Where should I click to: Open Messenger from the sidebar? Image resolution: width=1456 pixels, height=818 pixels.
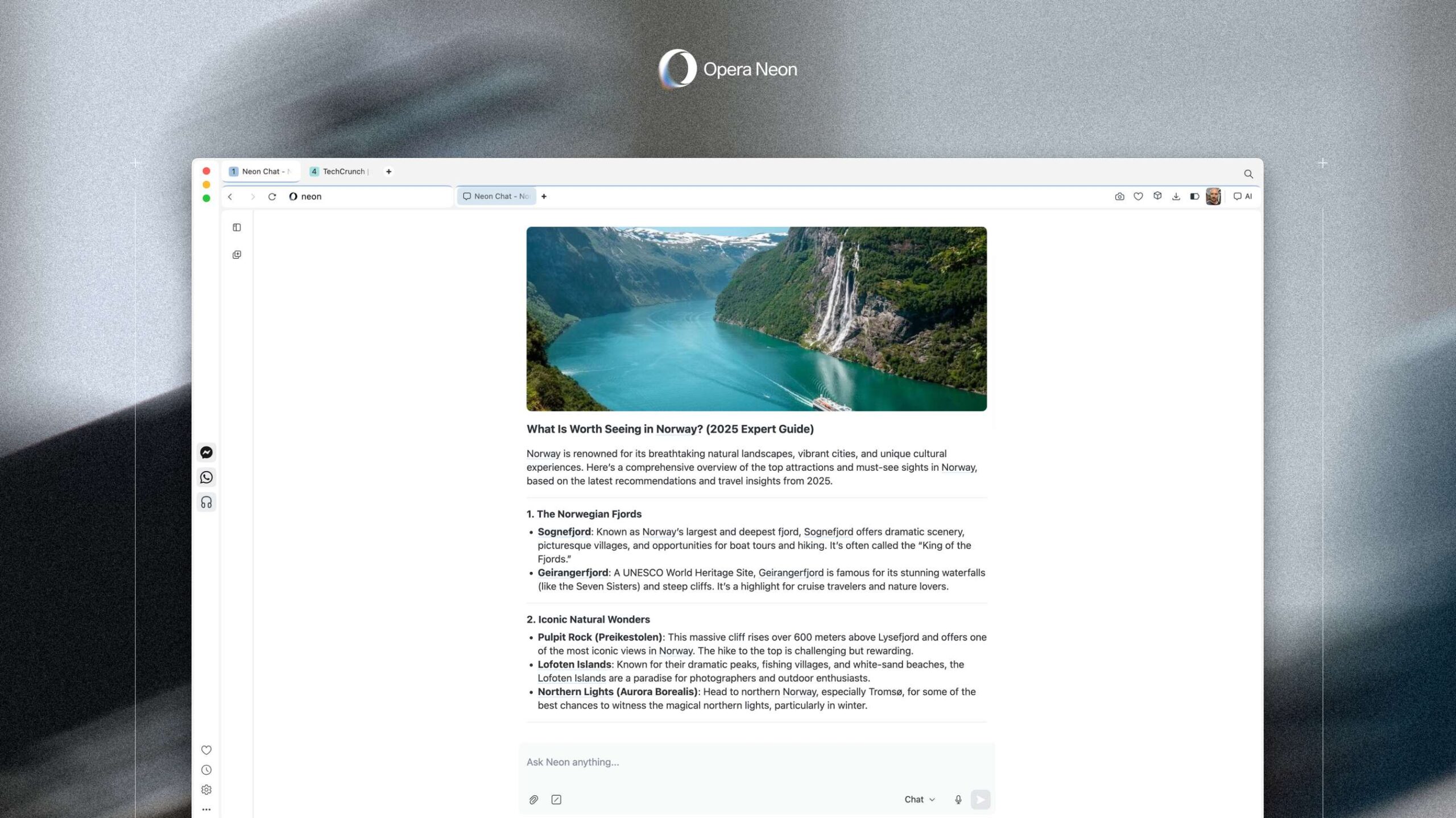(x=206, y=452)
